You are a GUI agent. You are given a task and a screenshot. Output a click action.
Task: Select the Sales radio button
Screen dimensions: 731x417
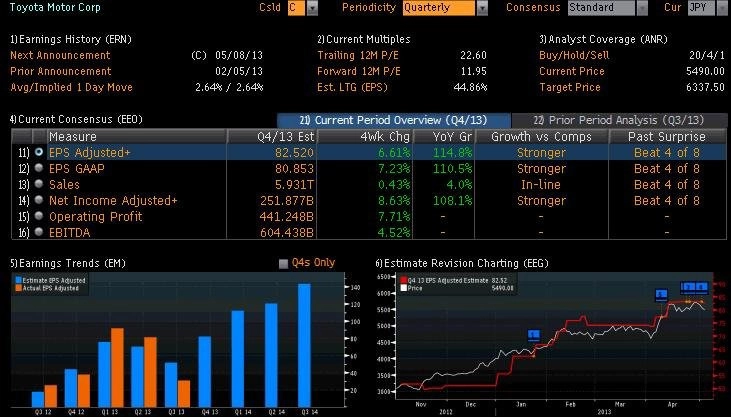(39, 184)
